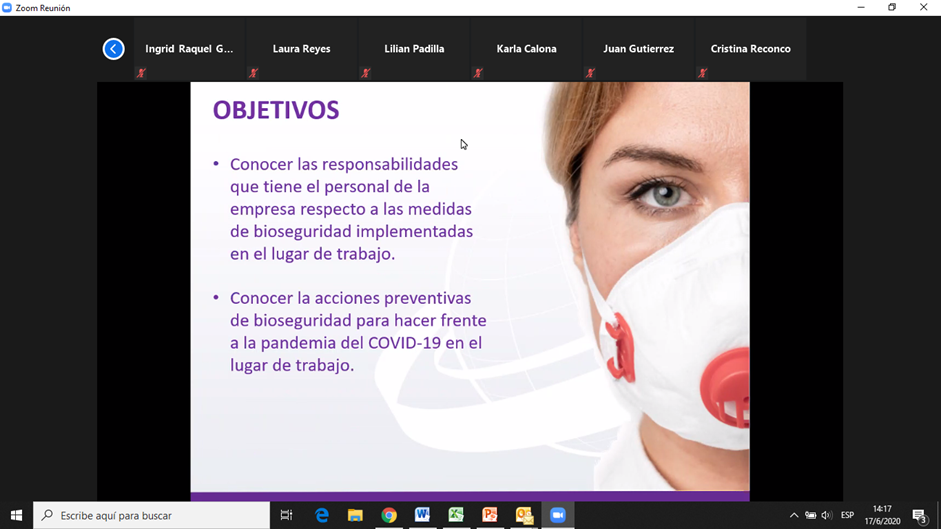This screenshot has height=529, width=941.
Task: Click the OBJETIVOS slide heading
Action: [x=276, y=110]
